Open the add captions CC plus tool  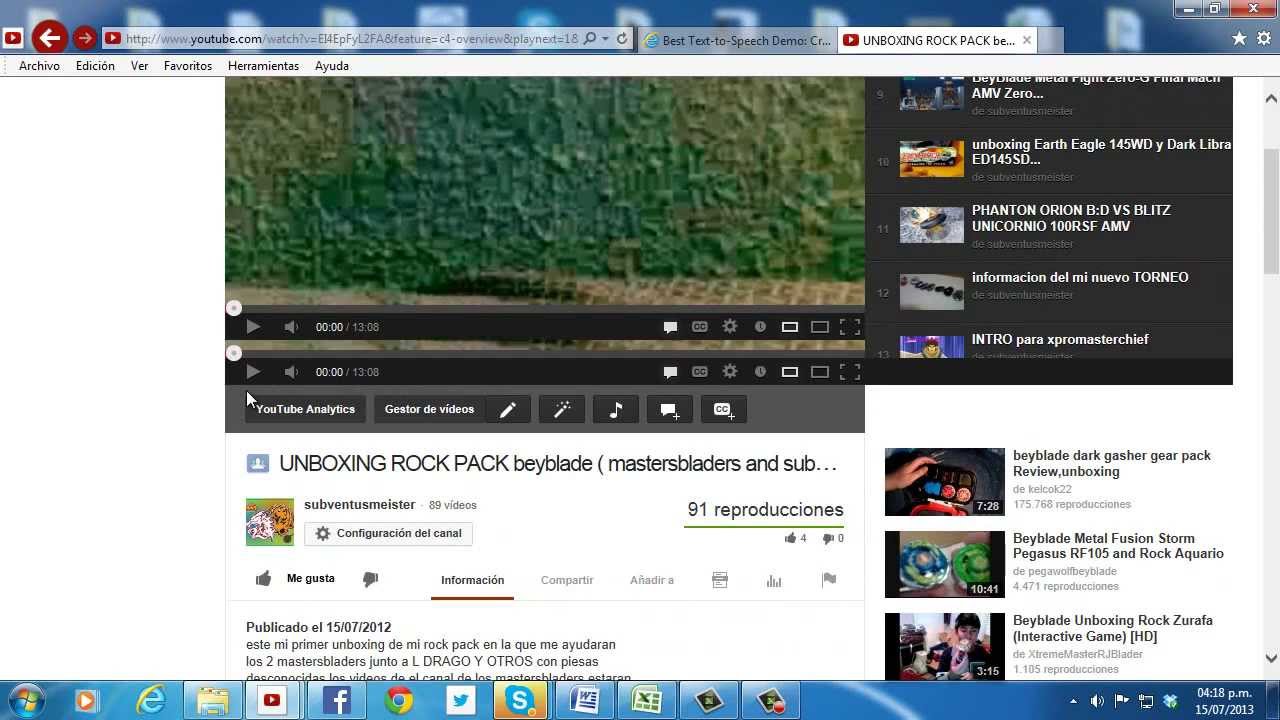coord(724,409)
